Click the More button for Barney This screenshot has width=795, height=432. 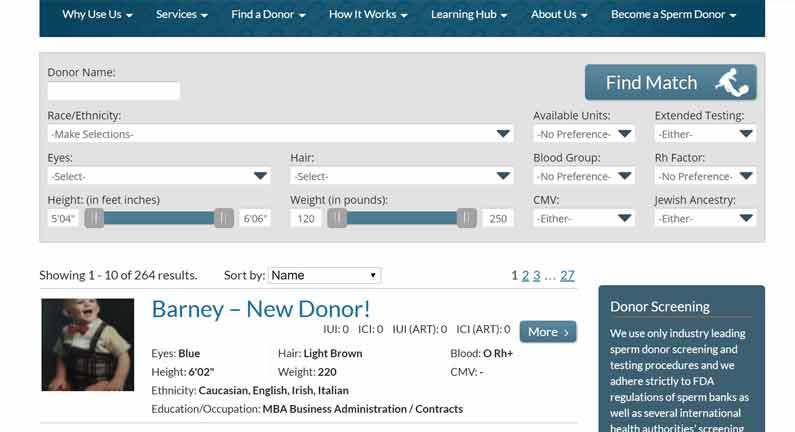pyautogui.click(x=548, y=332)
